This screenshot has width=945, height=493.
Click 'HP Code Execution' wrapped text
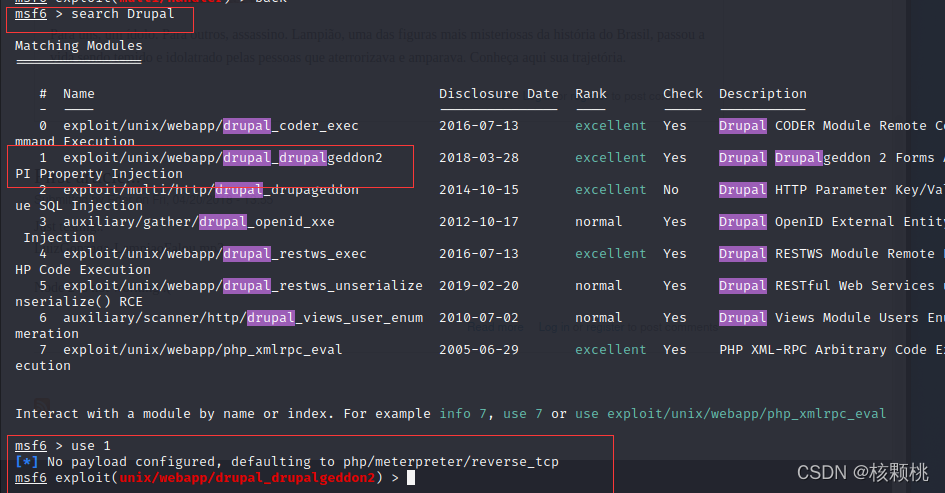(83, 270)
